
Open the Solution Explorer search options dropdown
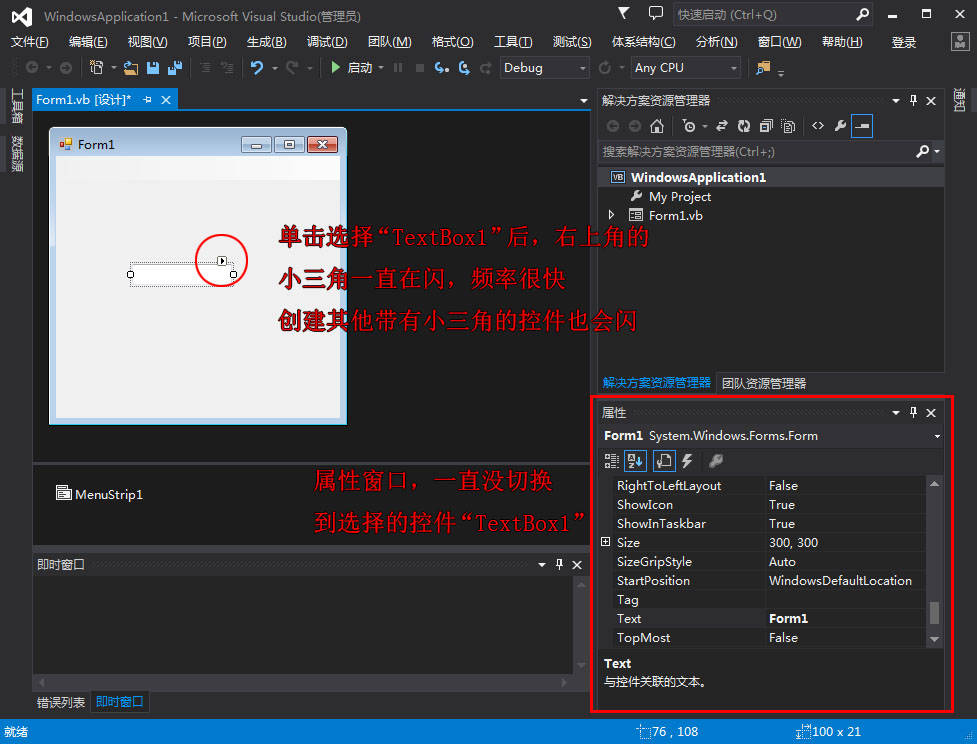pyautogui.click(x=936, y=151)
